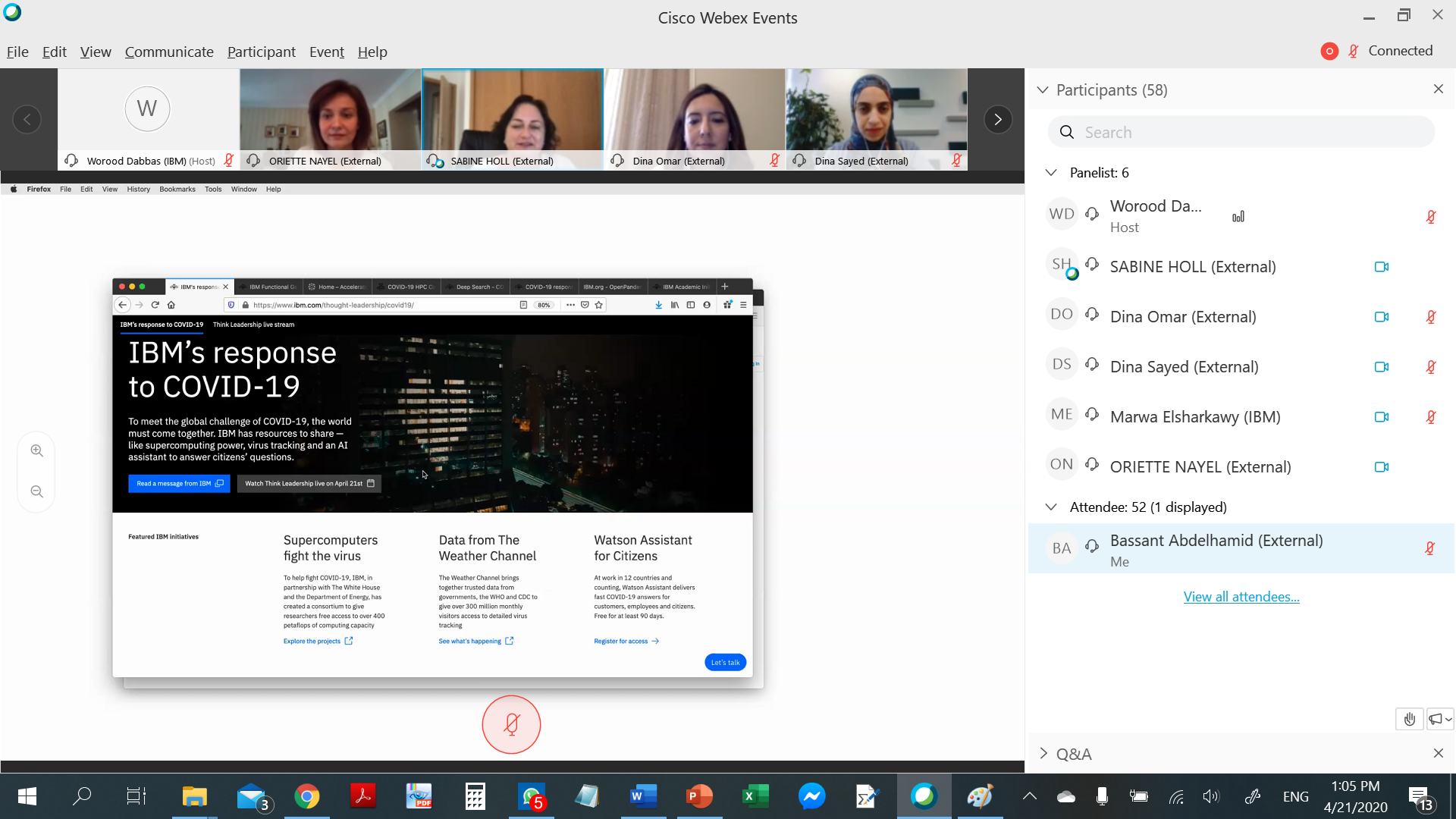Image resolution: width=1456 pixels, height=819 pixels.
Task: Click See what's happening link
Action: pos(476,641)
